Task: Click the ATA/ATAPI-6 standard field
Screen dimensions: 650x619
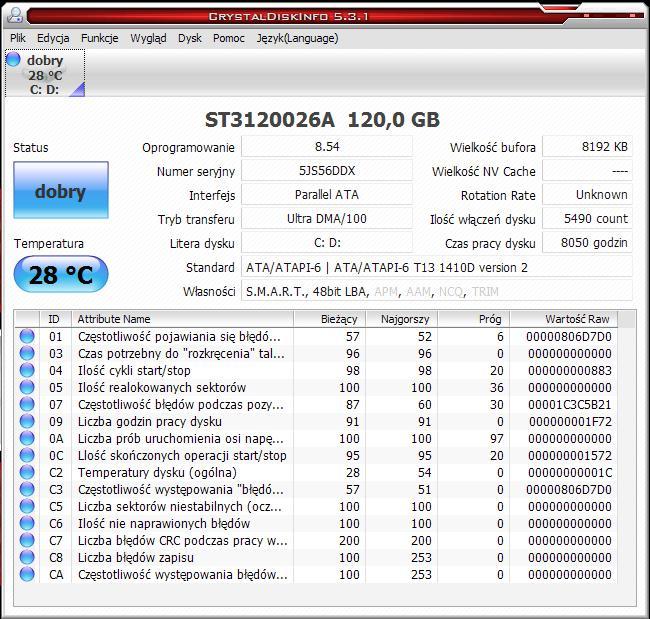Action: pyautogui.click(x=437, y=267)
